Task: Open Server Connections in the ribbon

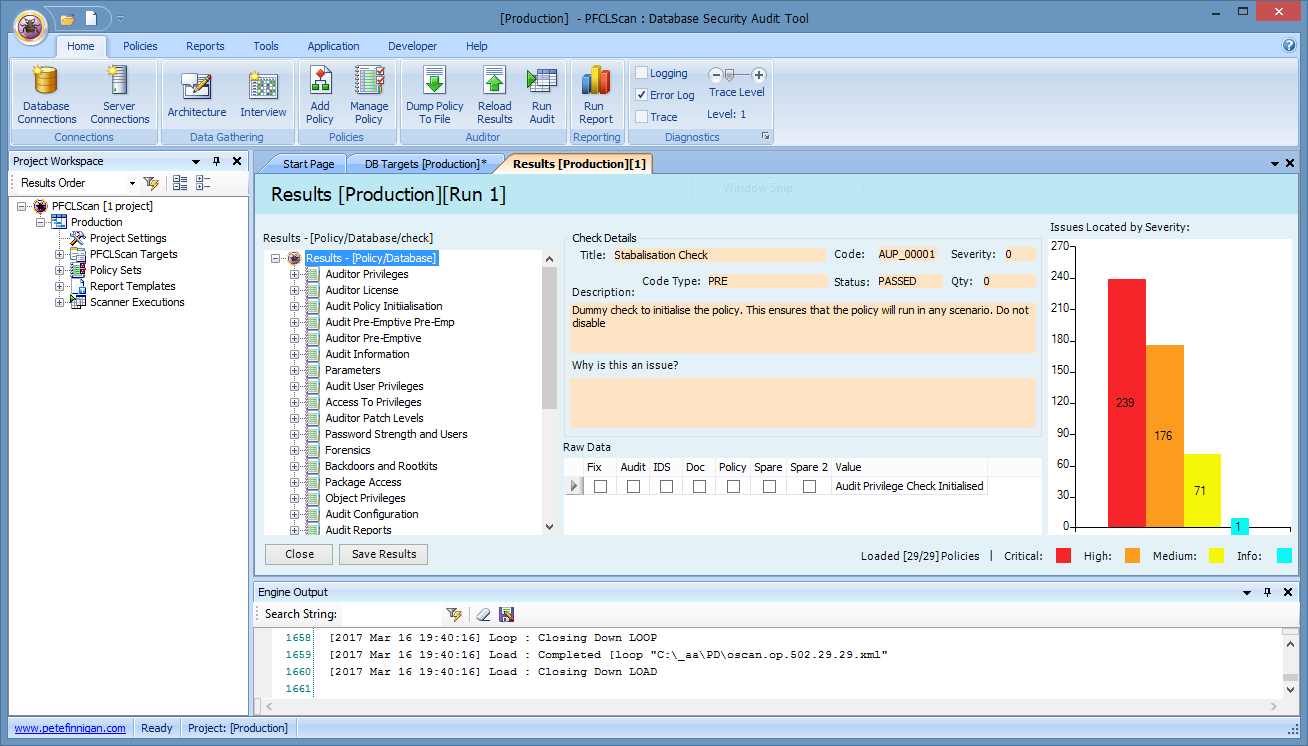Action: point(119,95)
